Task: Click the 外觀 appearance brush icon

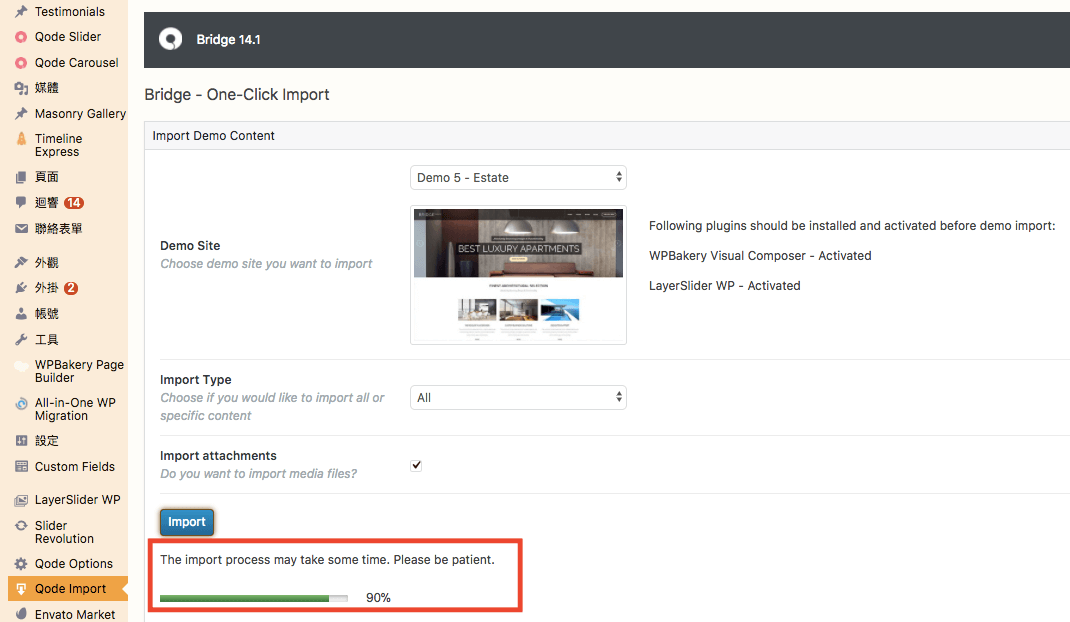Action: point(21,262)
